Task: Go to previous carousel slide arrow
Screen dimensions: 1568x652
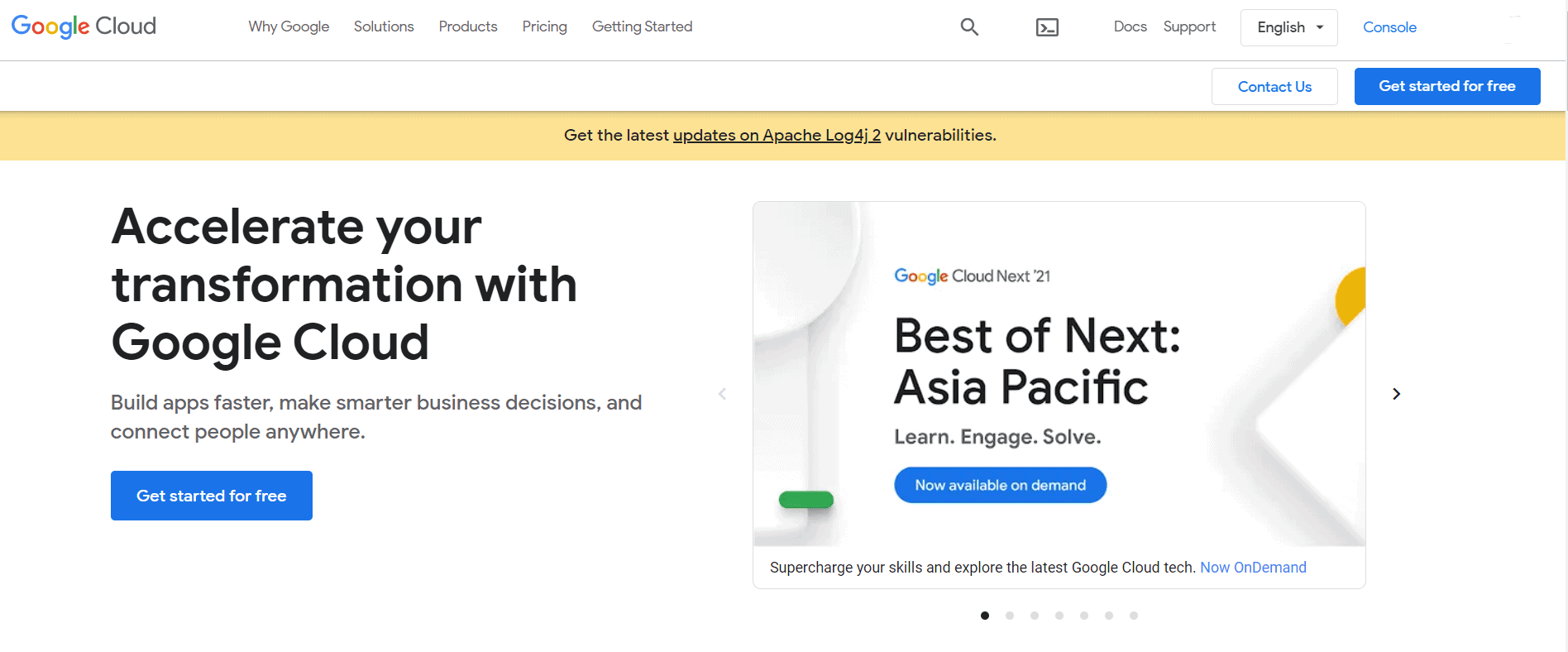Action: 722,394
